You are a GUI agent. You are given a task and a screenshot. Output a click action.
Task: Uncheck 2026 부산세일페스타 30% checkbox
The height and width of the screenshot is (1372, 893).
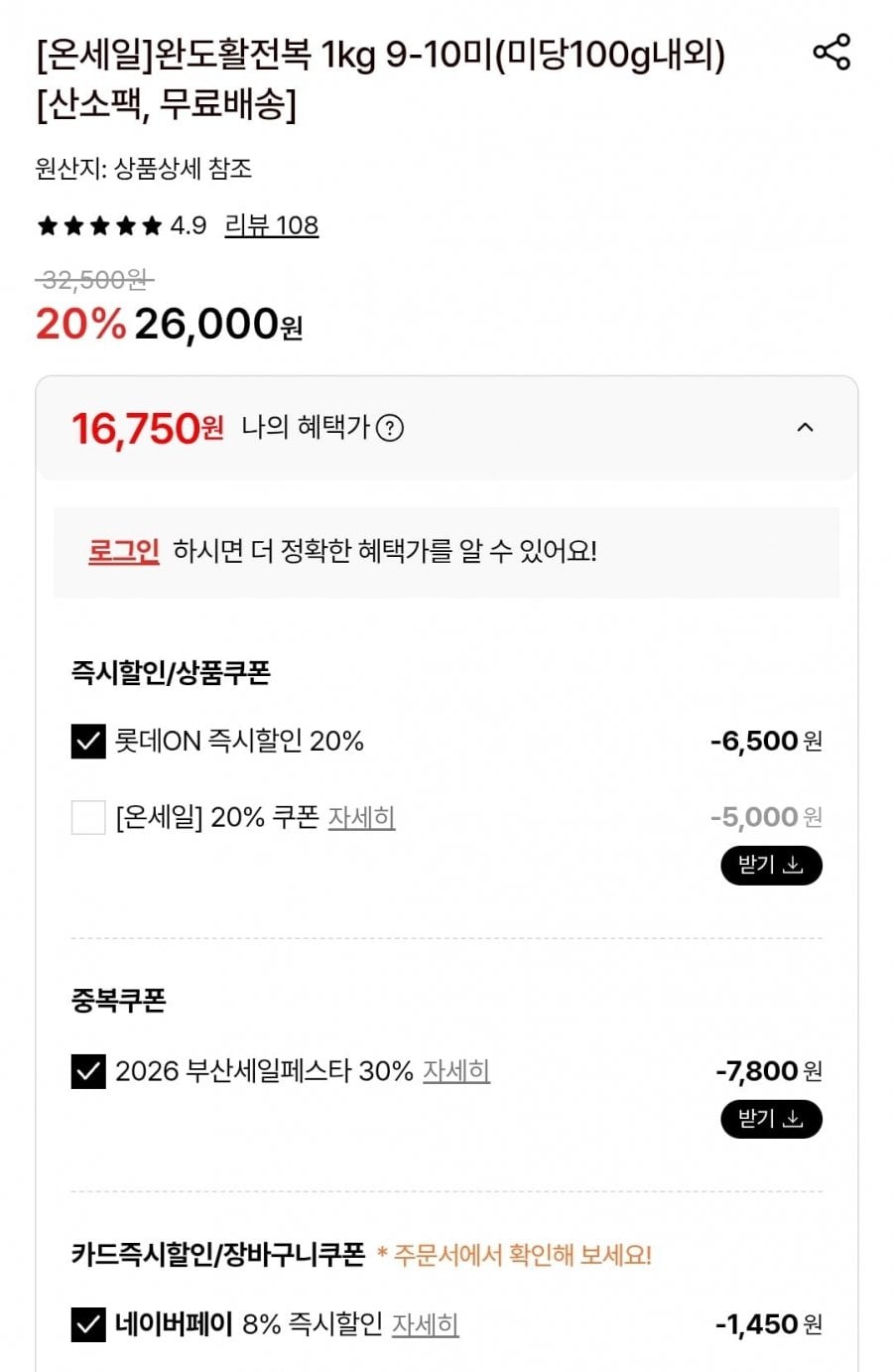[88, 1071]
